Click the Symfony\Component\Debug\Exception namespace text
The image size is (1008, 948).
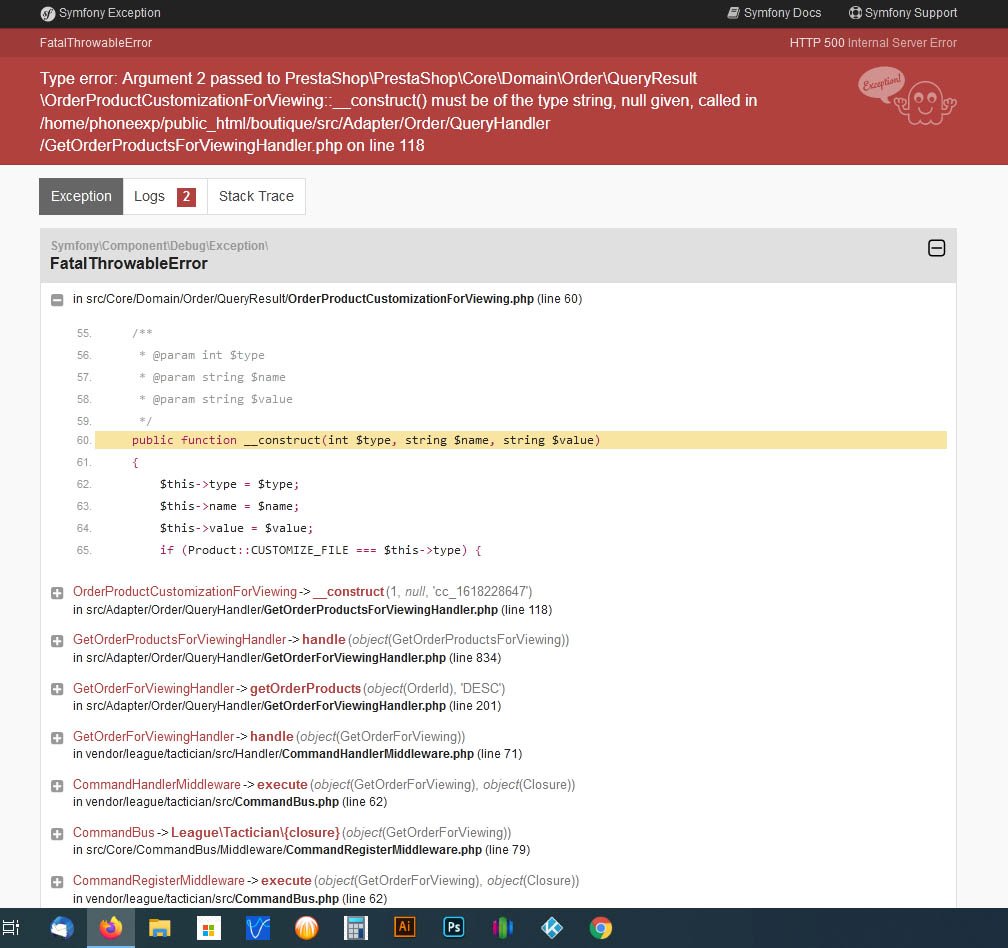pos(159,246)
